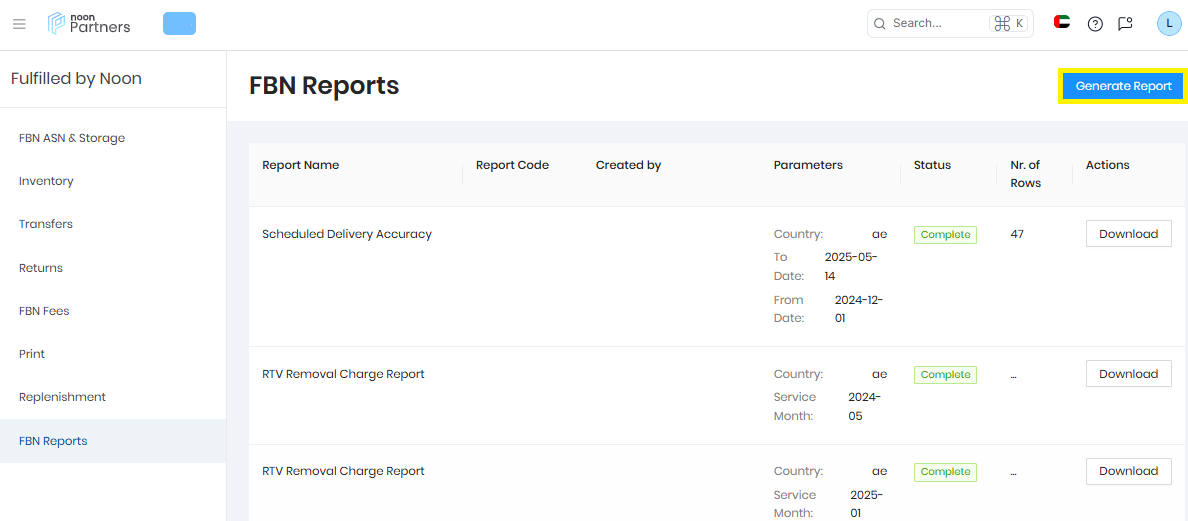Click the Generate Report button
This screenshot has width=1188, height=521.
(1124, 86)
